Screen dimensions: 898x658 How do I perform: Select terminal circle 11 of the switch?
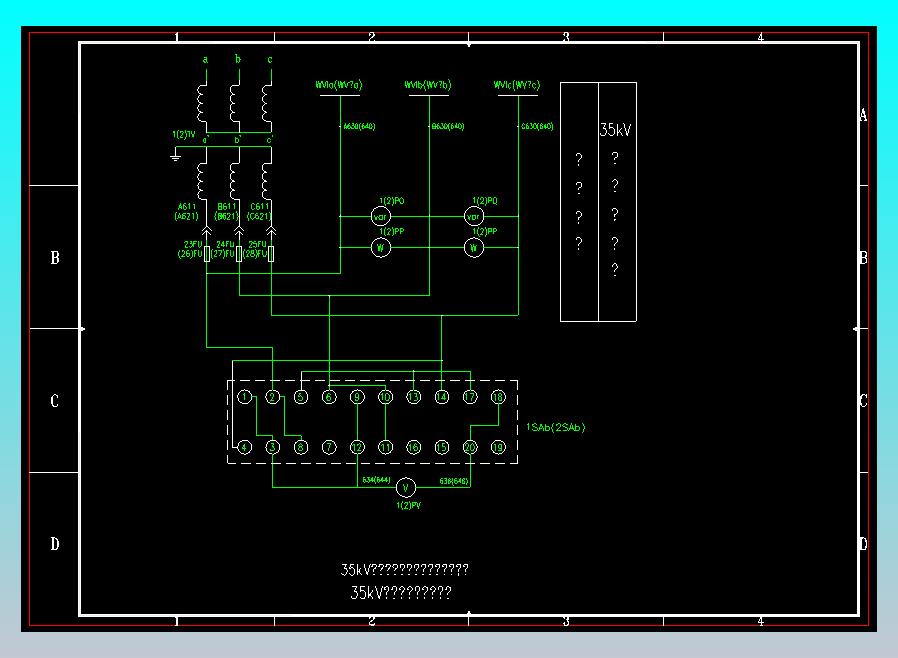(x=385, y=447)
